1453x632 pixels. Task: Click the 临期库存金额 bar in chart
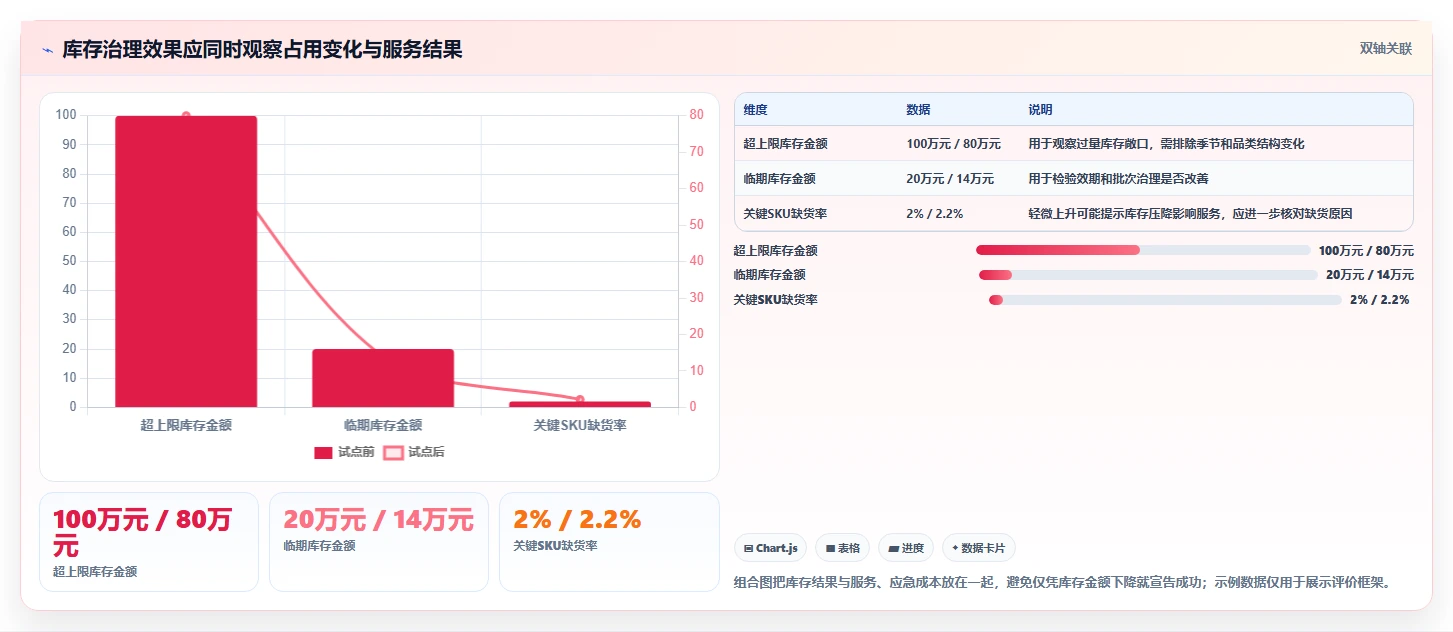[383, 378]
